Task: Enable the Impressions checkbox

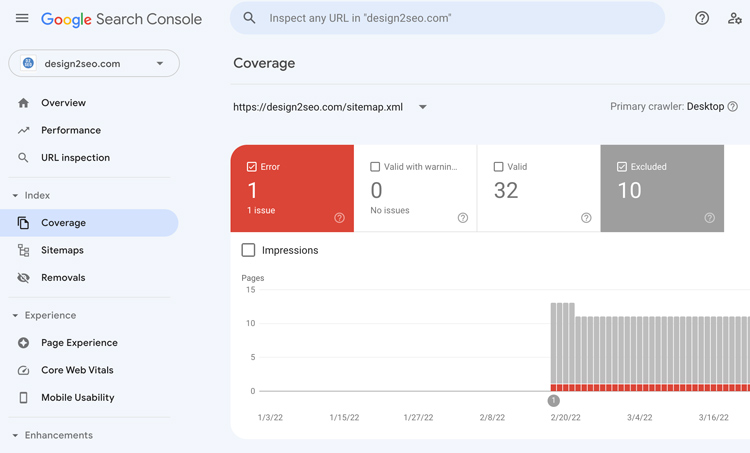Action: 248,250
